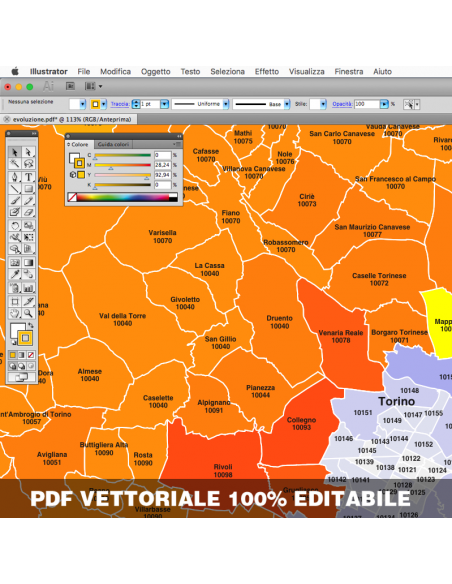Activate None mode button in tools panel
452x584 pixels.
pos(31,355)
